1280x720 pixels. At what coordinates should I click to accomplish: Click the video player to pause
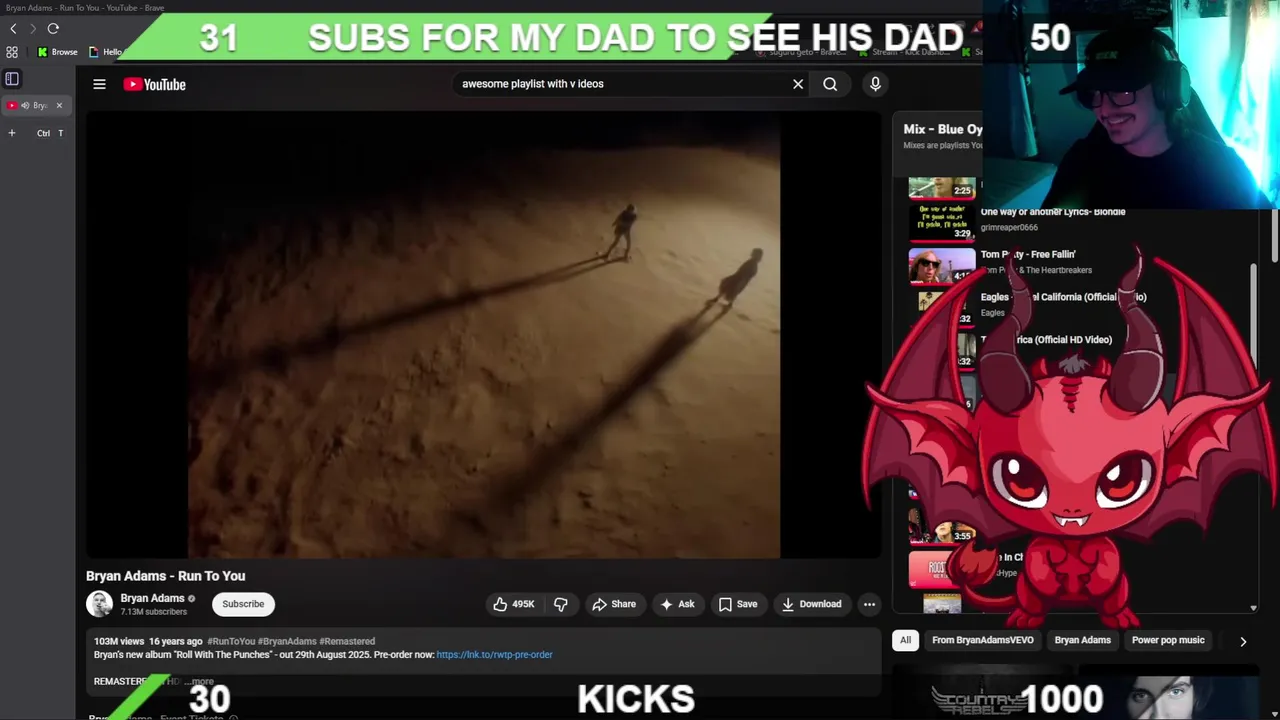point(484,334)
